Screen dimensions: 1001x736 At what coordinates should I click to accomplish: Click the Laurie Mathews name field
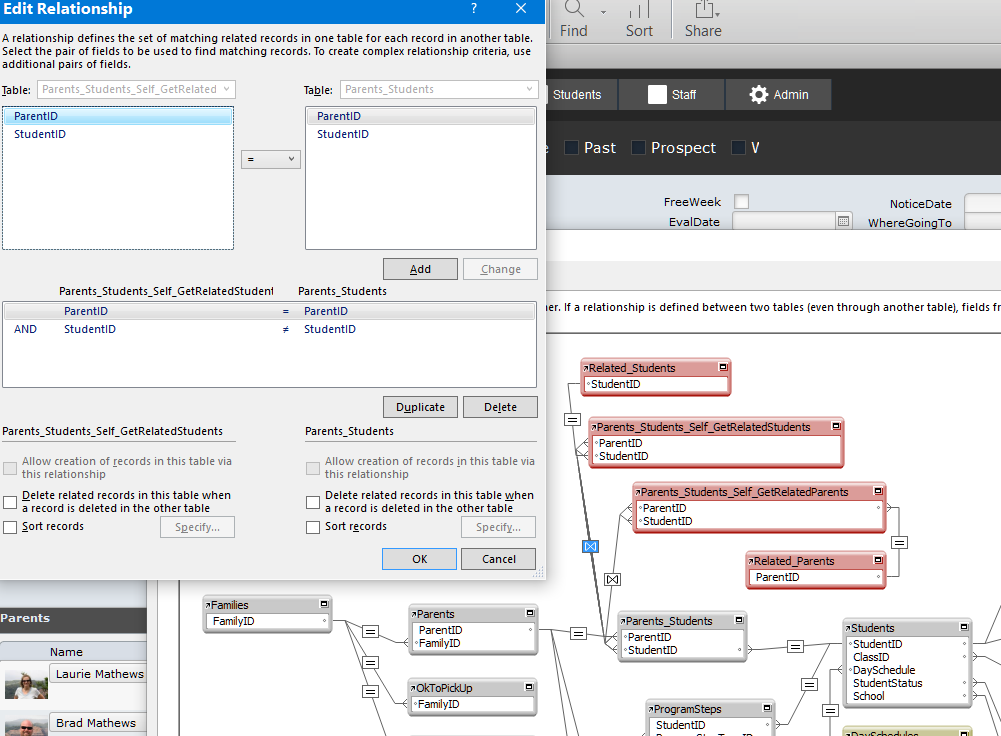click(98, 674)
